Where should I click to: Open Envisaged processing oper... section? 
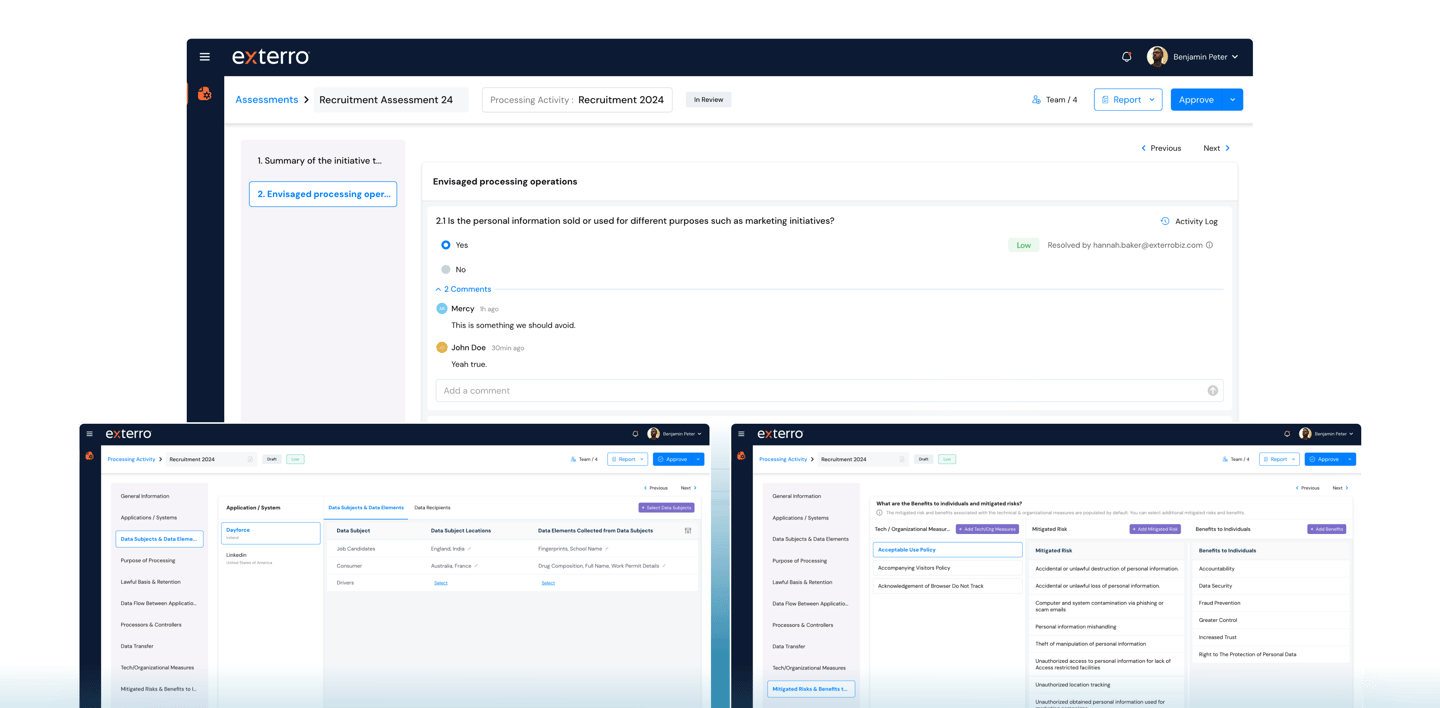pyautogui.click(x=323, y=194)
